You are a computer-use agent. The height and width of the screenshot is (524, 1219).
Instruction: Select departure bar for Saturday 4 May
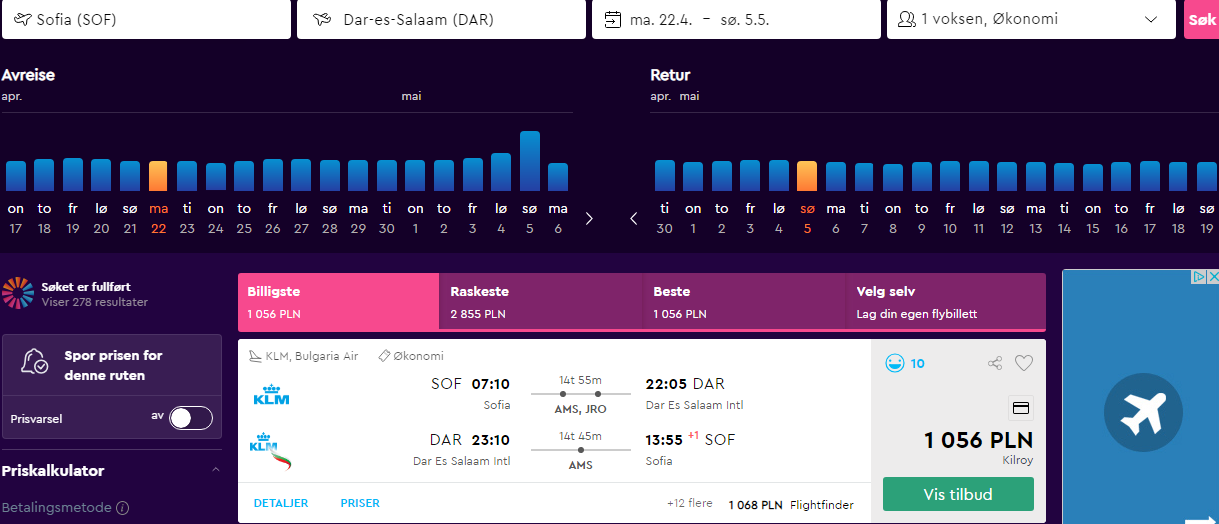(501, 172)
